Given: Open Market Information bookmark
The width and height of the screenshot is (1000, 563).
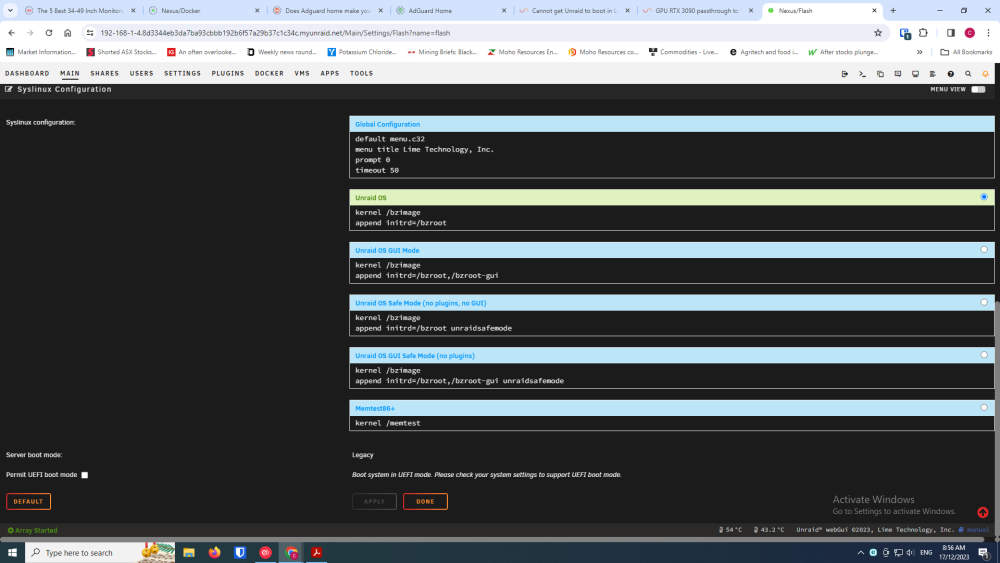Looking at the screenshot, I should 41,52.
